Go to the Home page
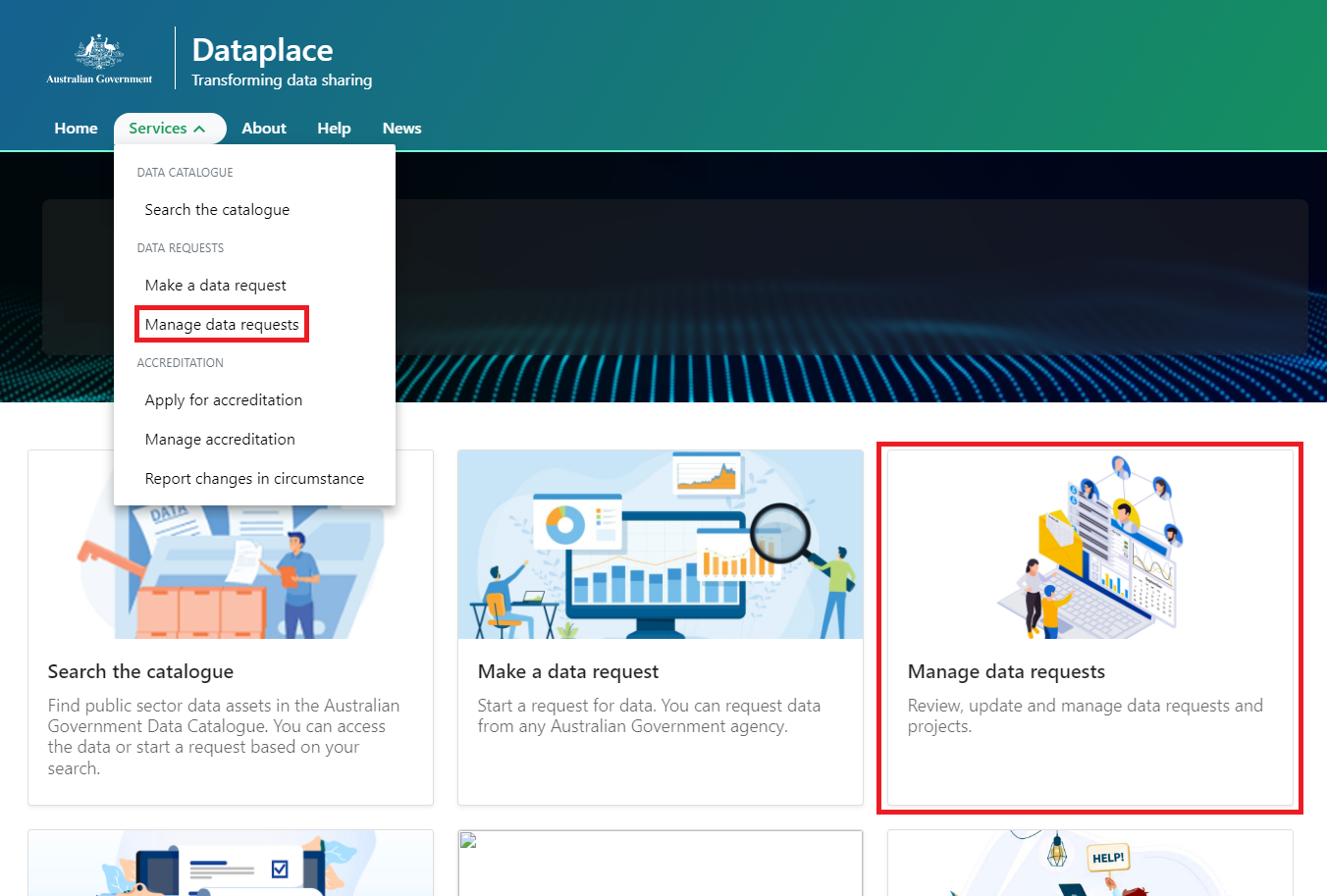Screen dimensions: 1327x896 pos(76,129)
